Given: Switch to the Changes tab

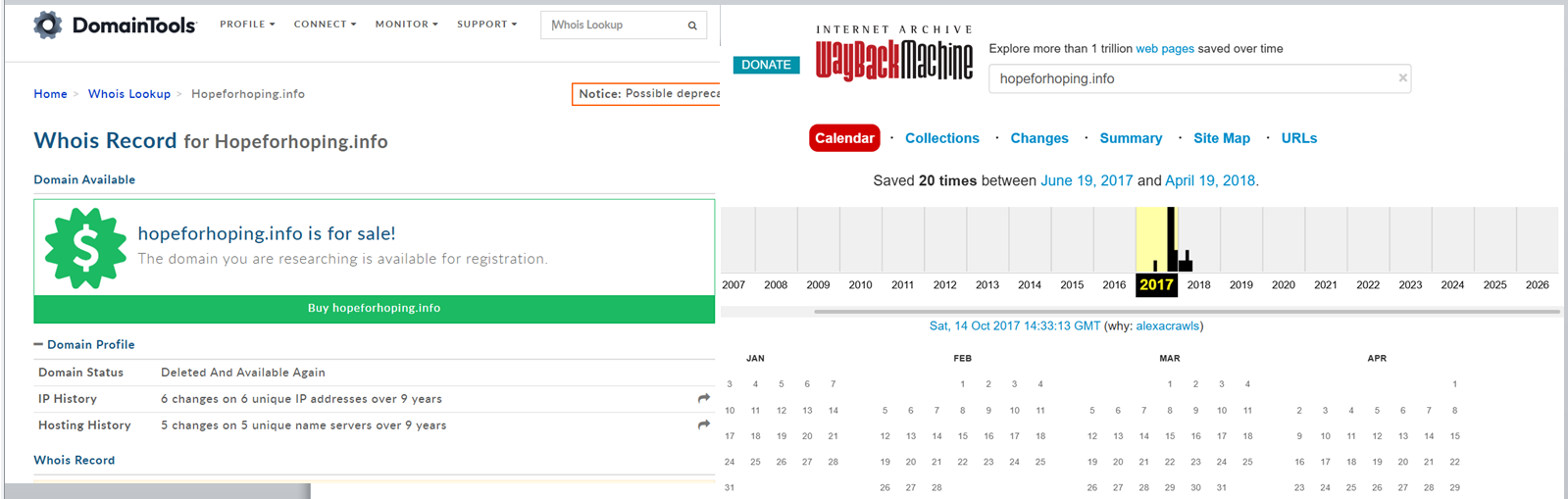Looking at the screenshot, I should pos(1039,138).
